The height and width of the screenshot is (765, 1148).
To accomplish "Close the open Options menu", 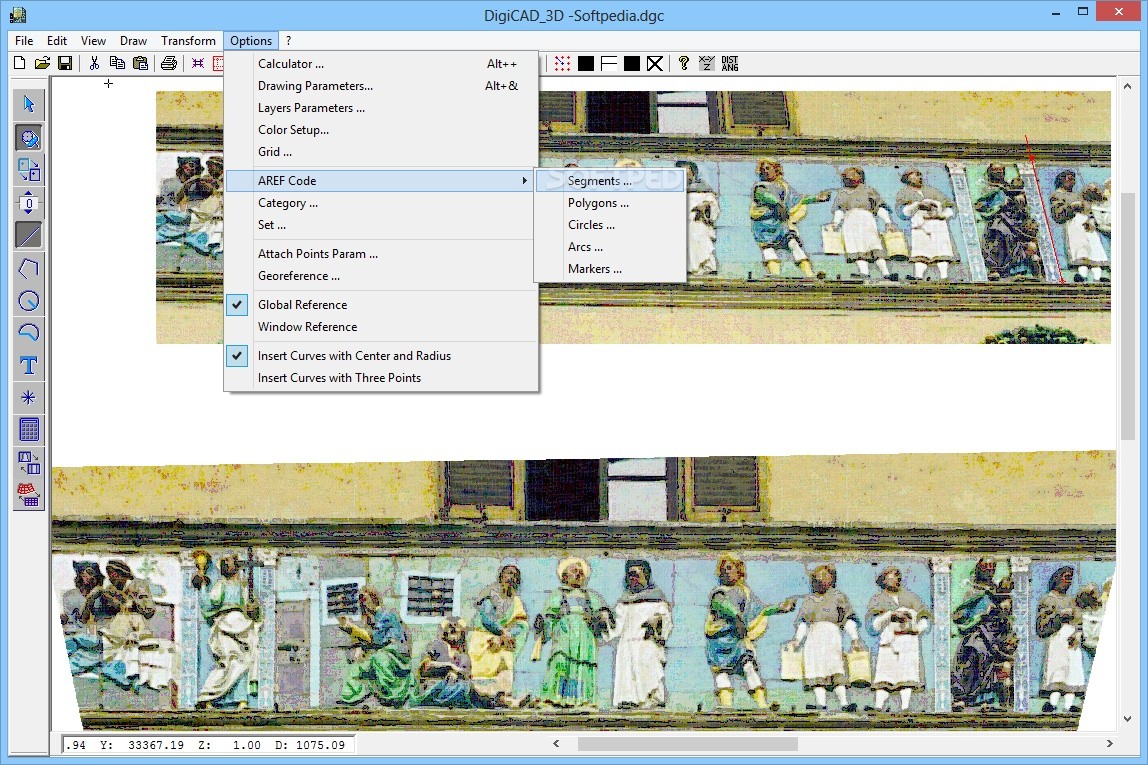I will pos(251,41).
